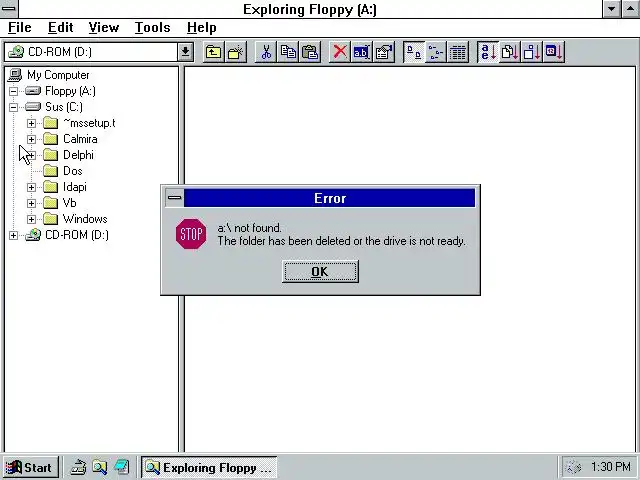Viewport: 640px width, 480px height.
Task: Click the 1:30 PM clock
Action: click(x=611, y=467)
